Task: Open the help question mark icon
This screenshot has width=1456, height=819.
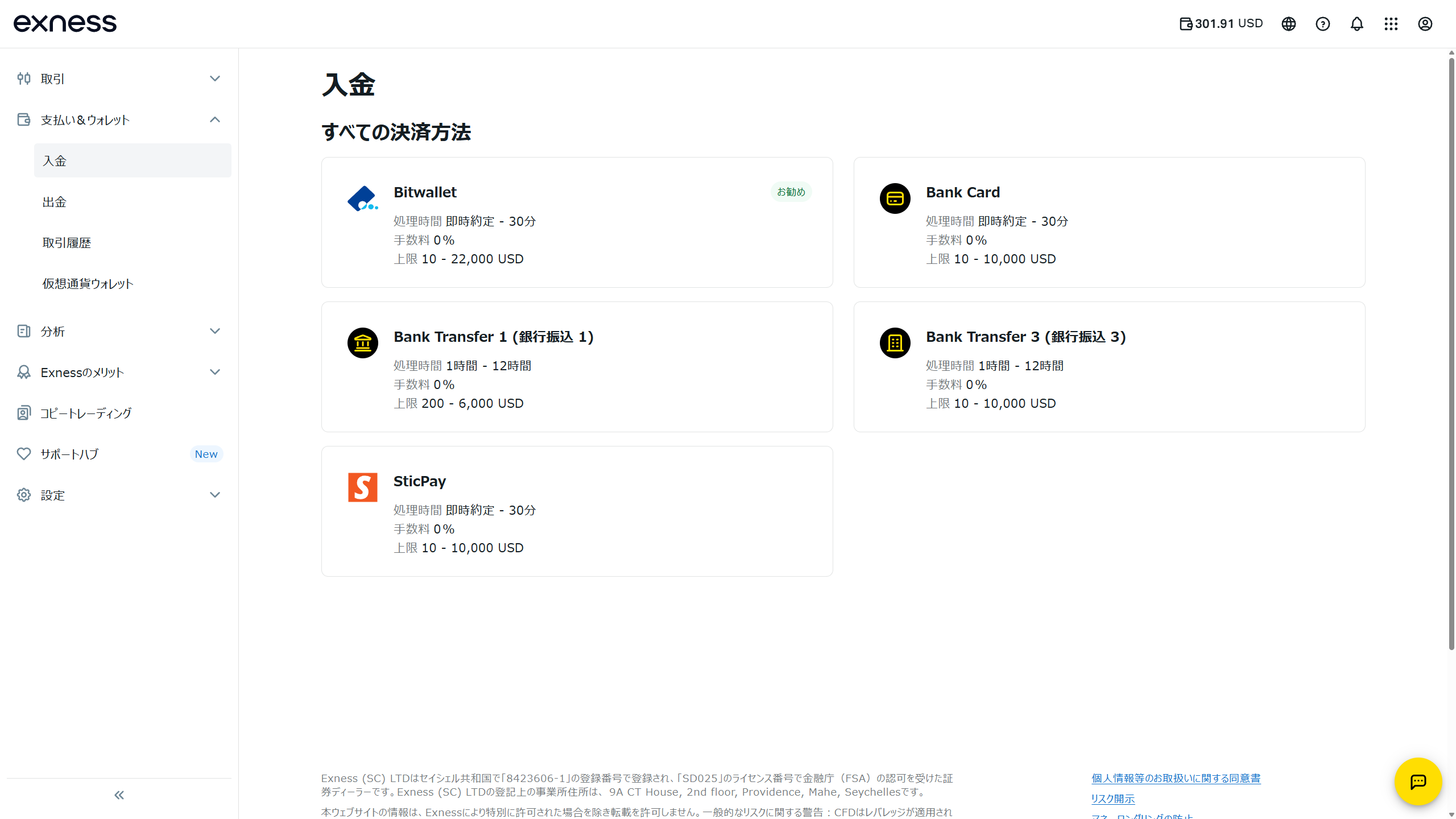Action: tap(1323, 24)
